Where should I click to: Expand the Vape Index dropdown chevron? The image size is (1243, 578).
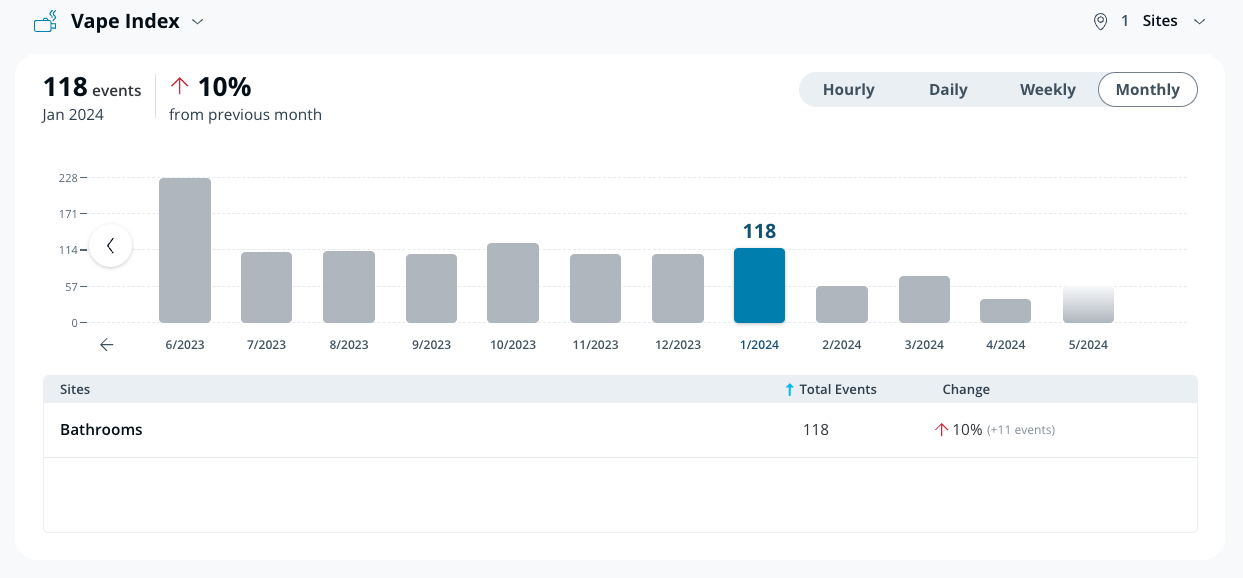pos(198,21)
